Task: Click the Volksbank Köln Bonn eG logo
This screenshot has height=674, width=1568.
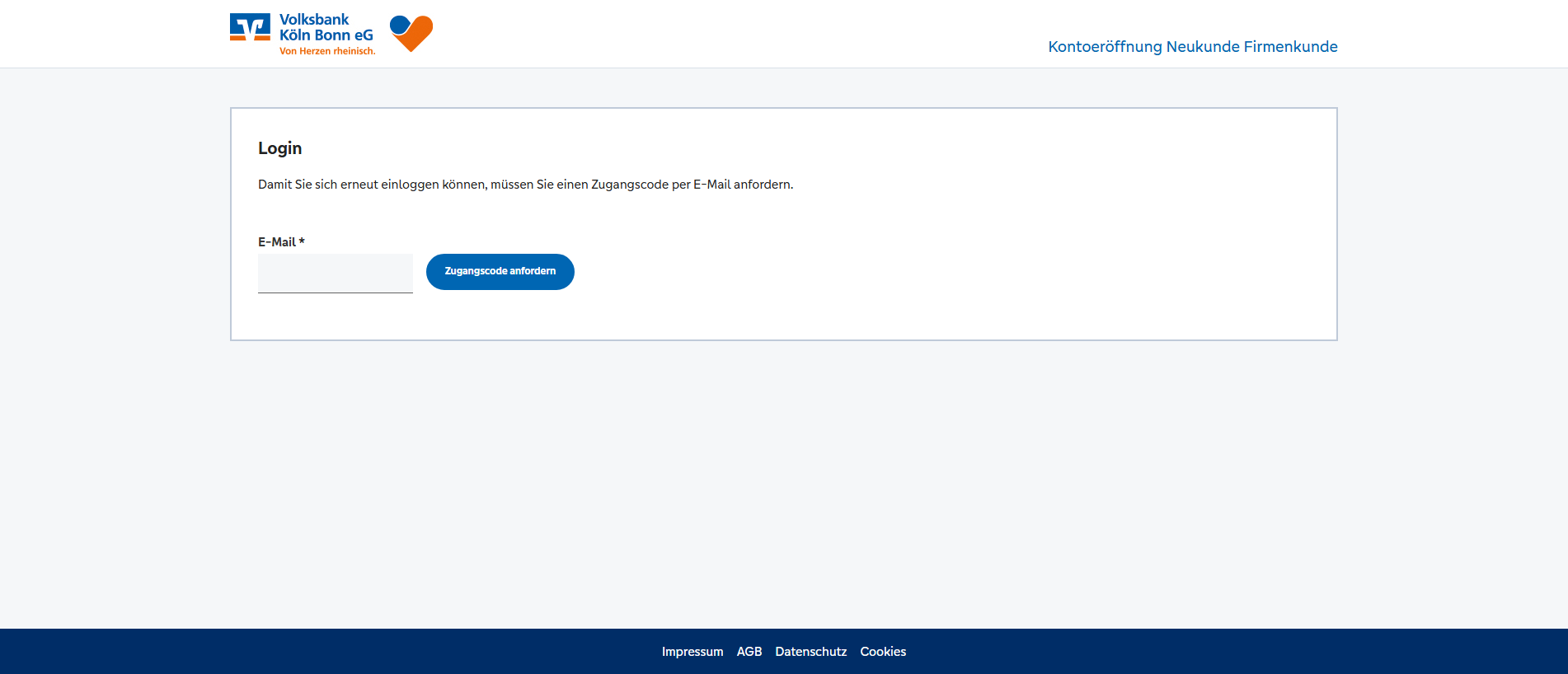Action: (303, 34)
